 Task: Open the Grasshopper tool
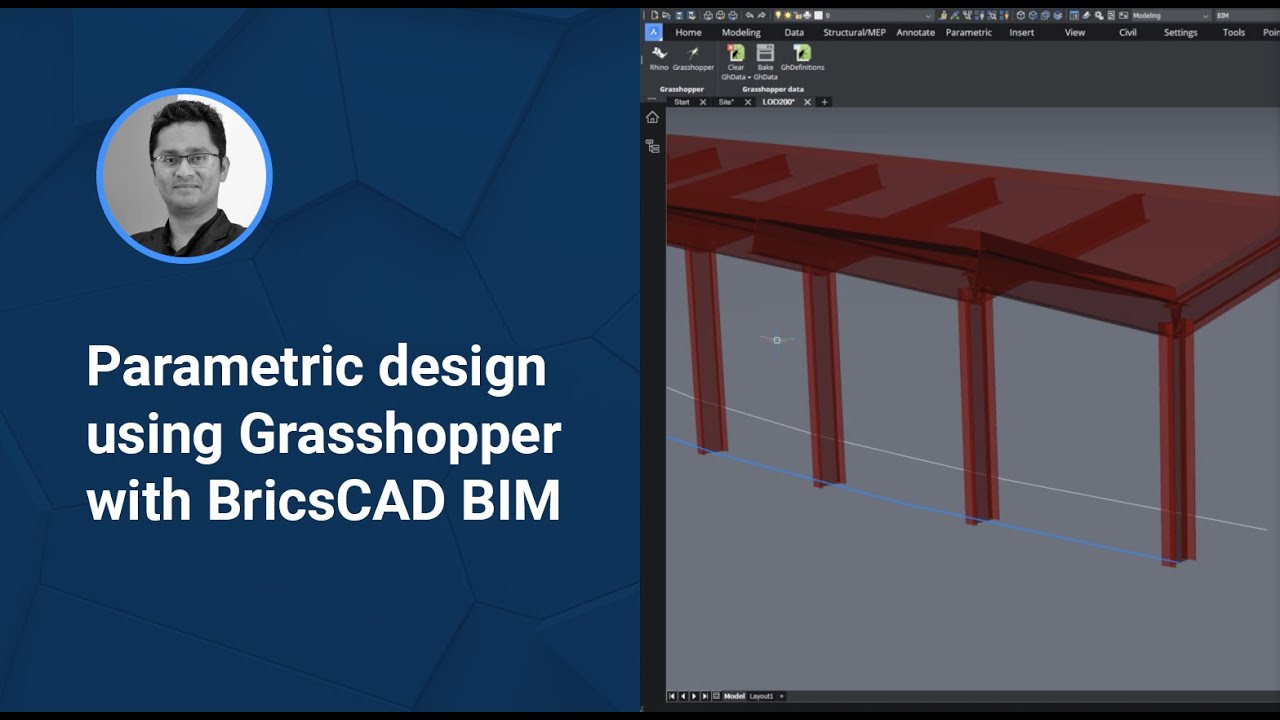pyautogui.click(x=693, y=57)
